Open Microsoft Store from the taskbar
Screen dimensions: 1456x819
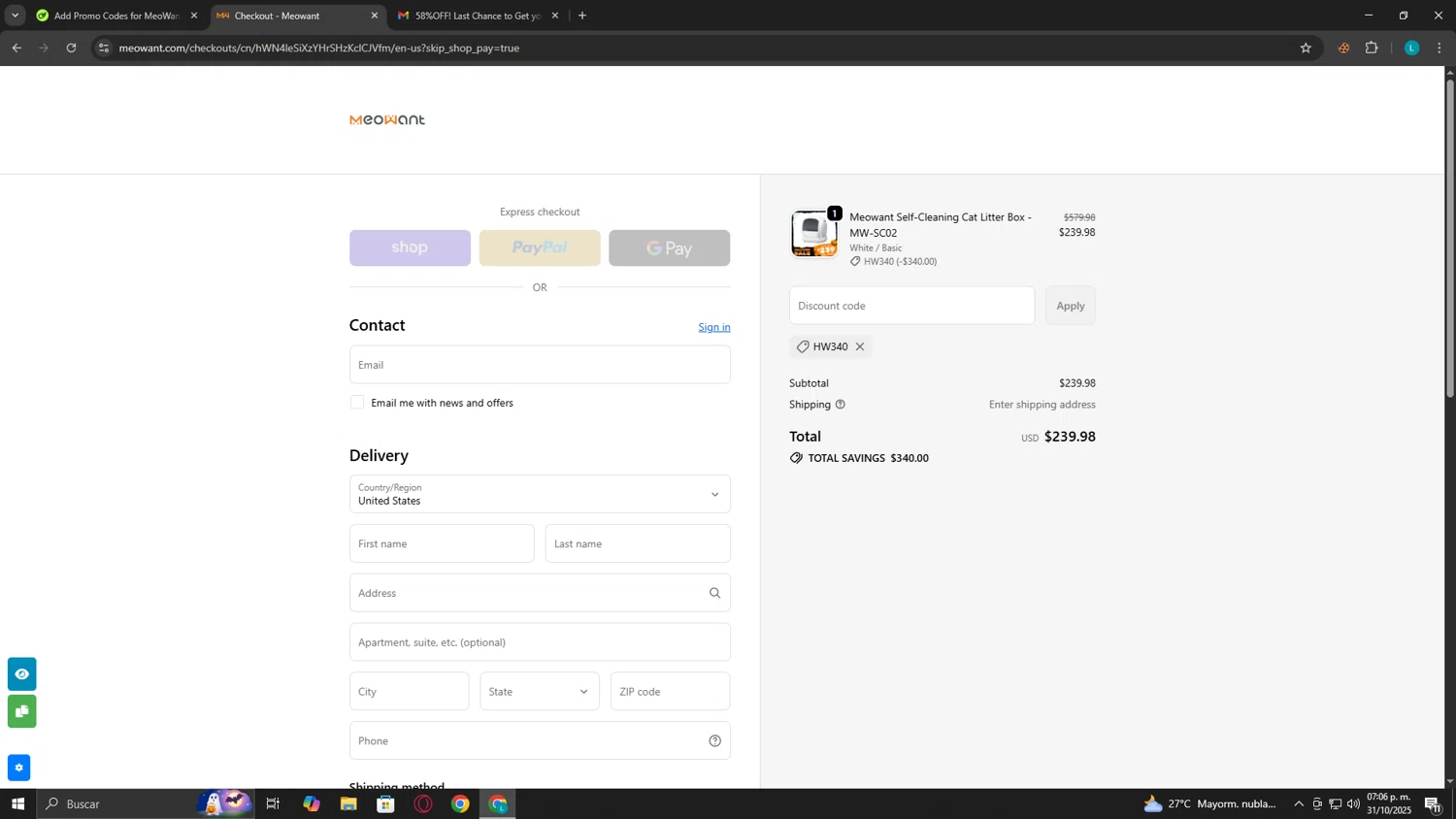click(385, 803)
